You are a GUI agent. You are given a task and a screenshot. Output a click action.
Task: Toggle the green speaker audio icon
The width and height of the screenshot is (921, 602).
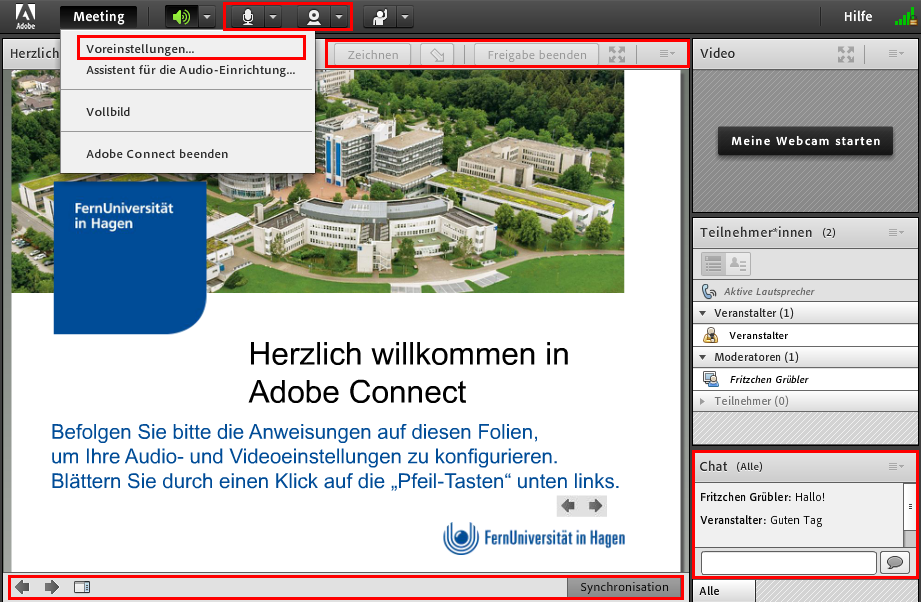tap(181, 17)
